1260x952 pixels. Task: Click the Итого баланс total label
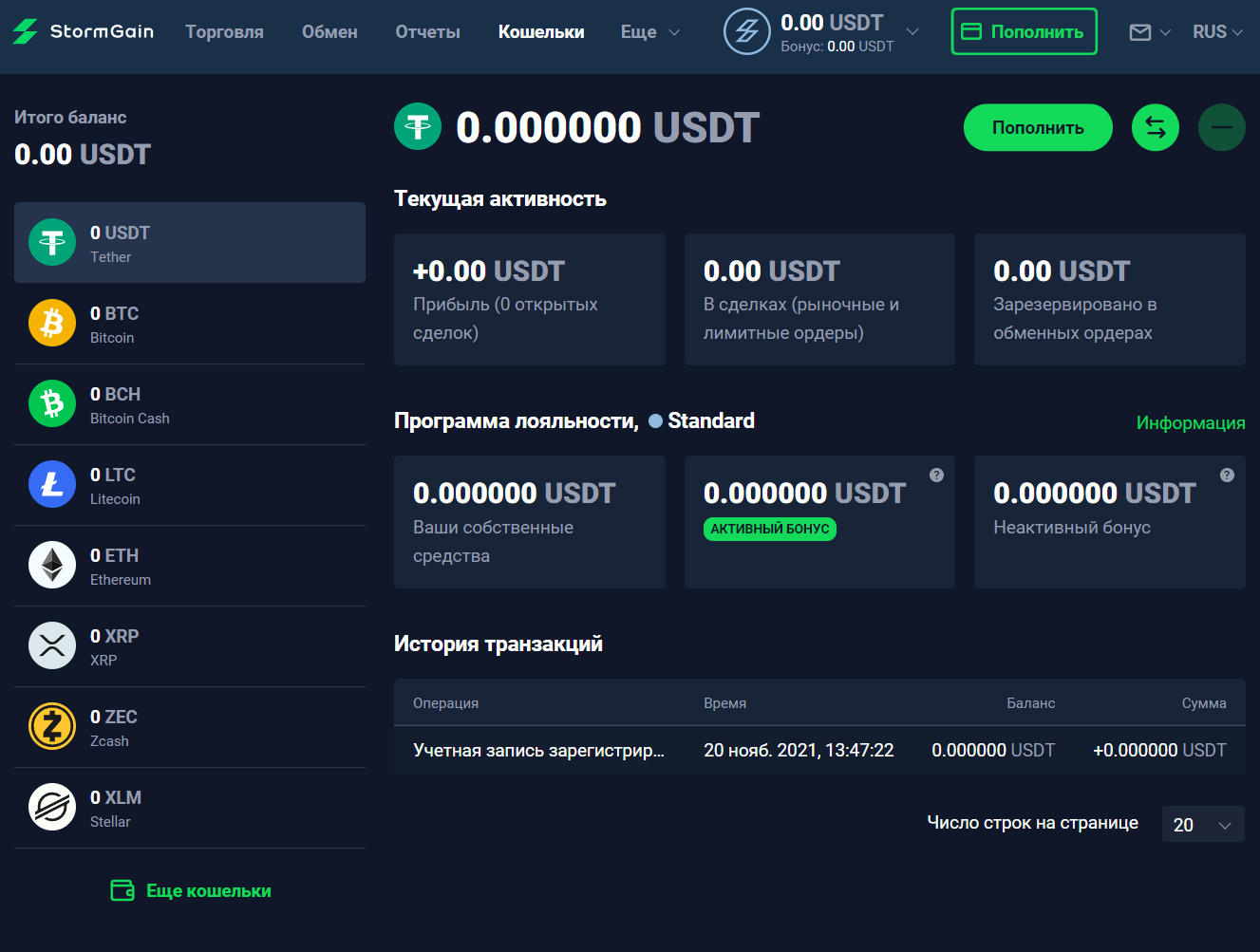(70, 118)
